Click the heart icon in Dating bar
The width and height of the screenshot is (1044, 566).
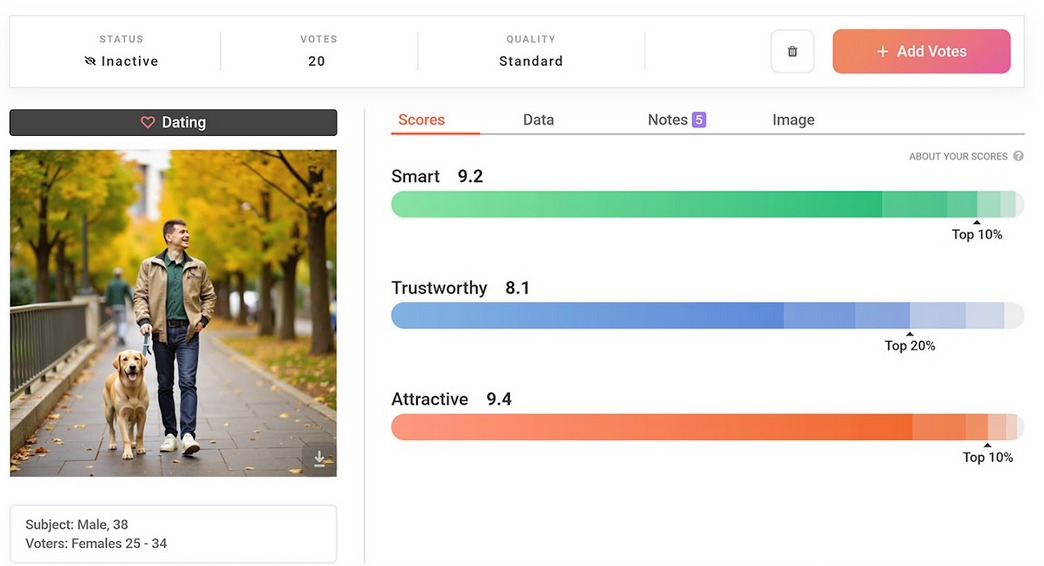coord(148,123)
